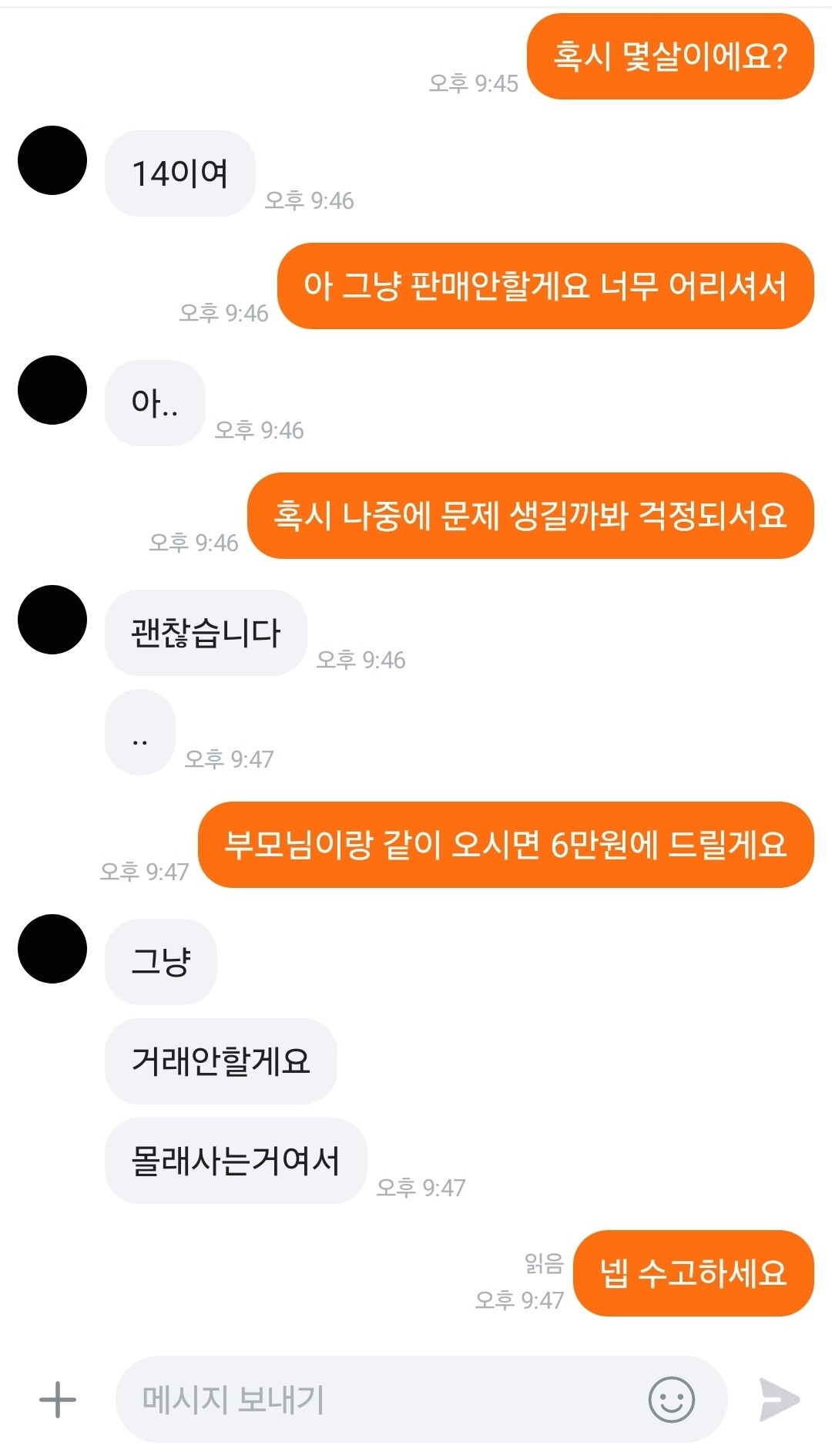Tap the plus attachment icon
The width and height of the screenshot is (832, 1456).
pos(58,1399)
